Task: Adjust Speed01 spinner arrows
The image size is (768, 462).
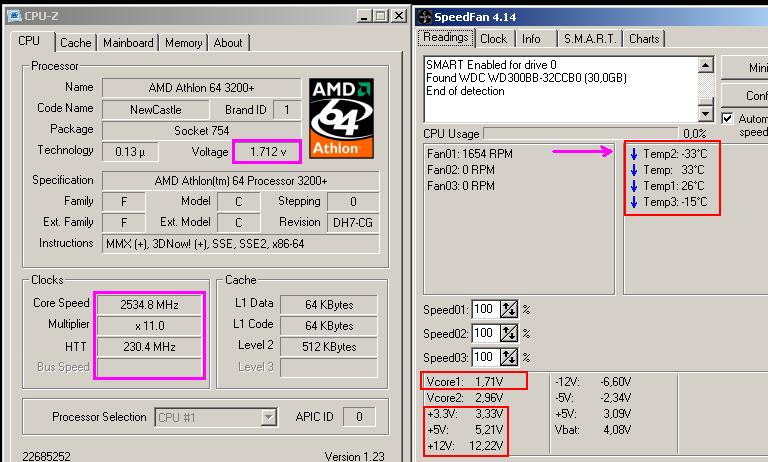Action: click(508, 309)
